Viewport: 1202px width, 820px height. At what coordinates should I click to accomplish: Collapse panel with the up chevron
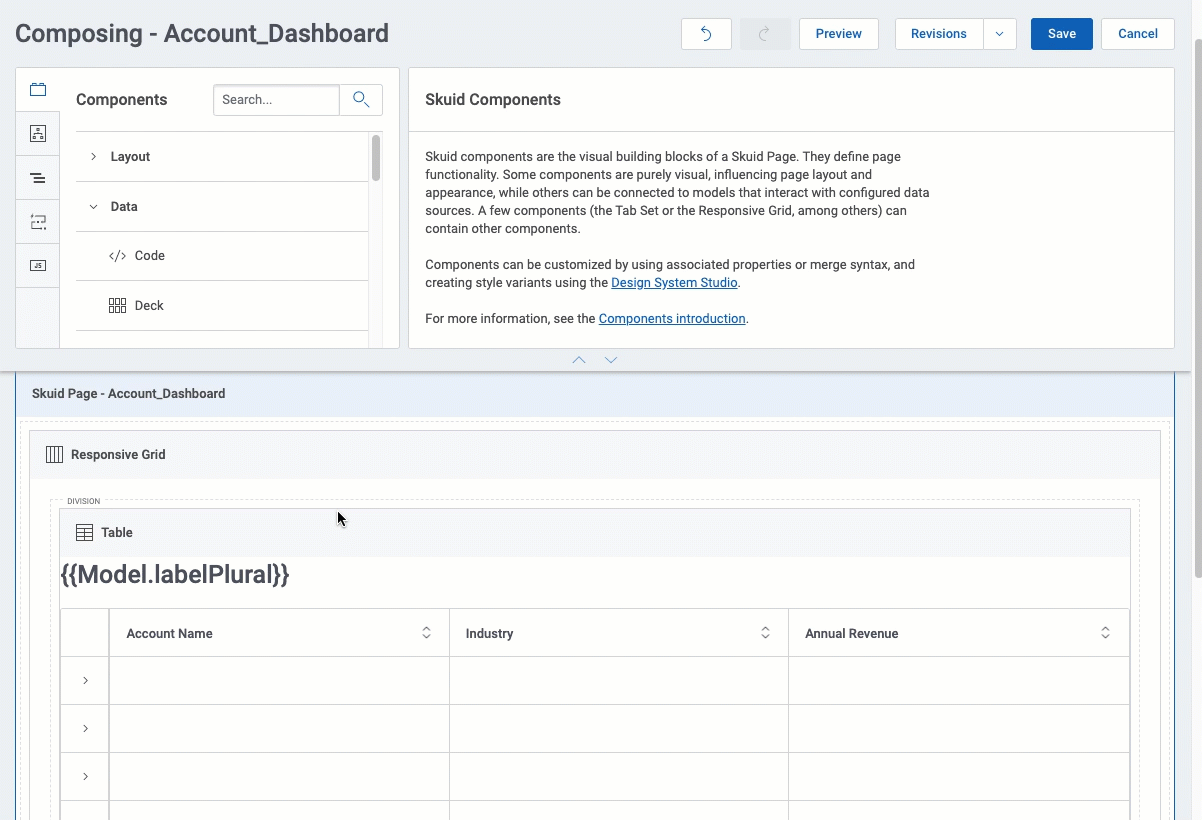coord(579,360)
